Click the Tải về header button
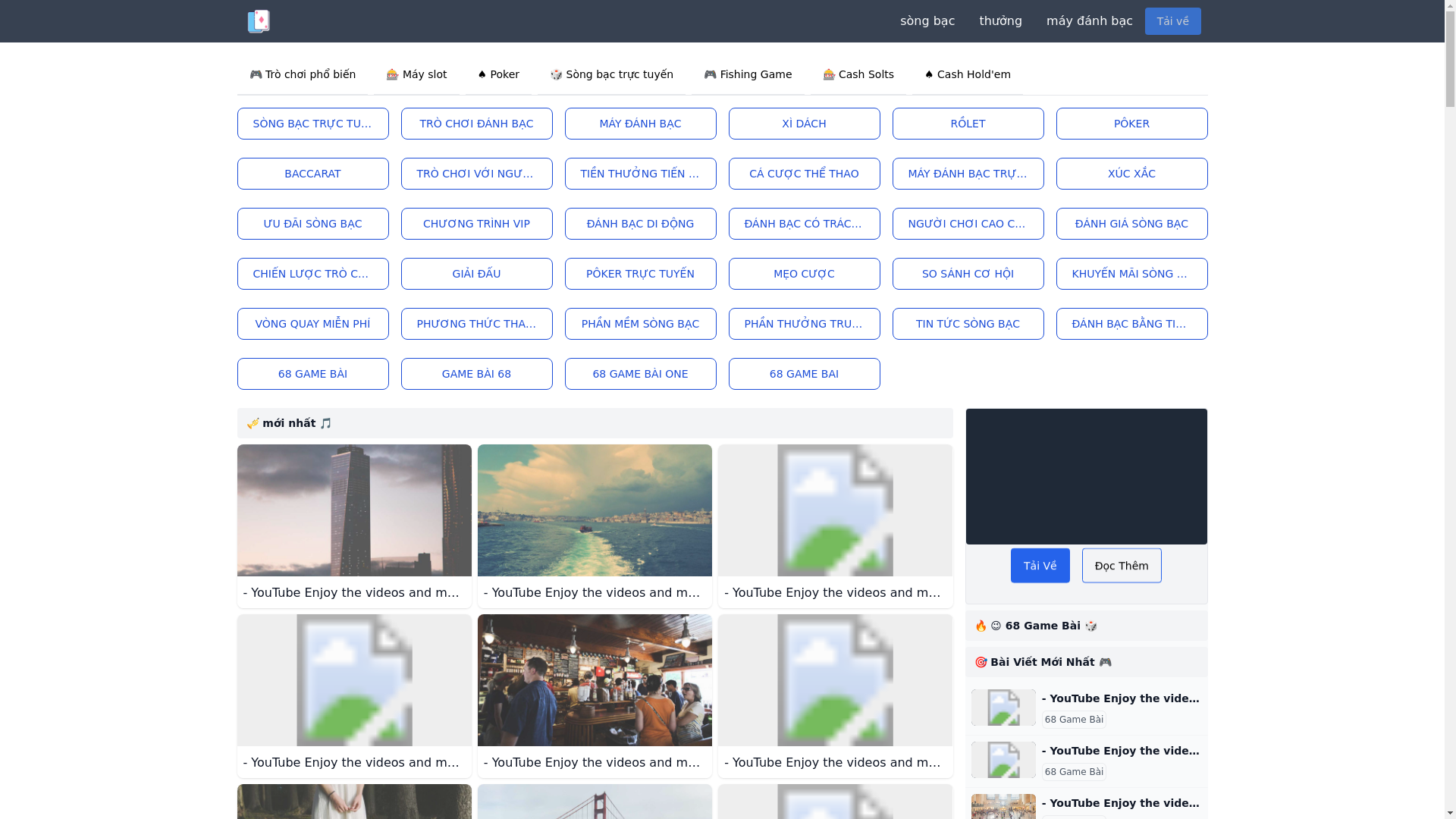The width and height of the screenshot is (1456, 819). pyautogui.click(x=1172, y=21)
